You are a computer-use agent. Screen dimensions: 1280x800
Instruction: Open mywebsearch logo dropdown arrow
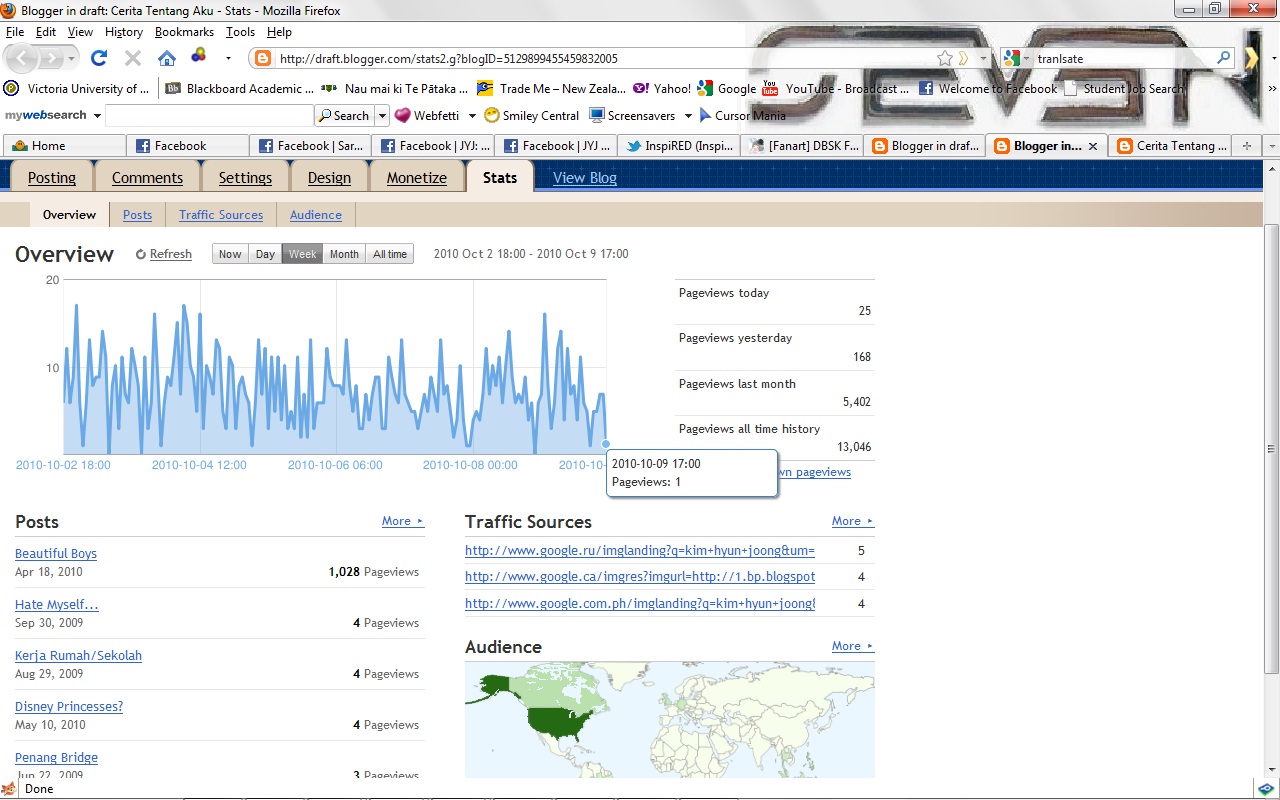coord(97,116)
